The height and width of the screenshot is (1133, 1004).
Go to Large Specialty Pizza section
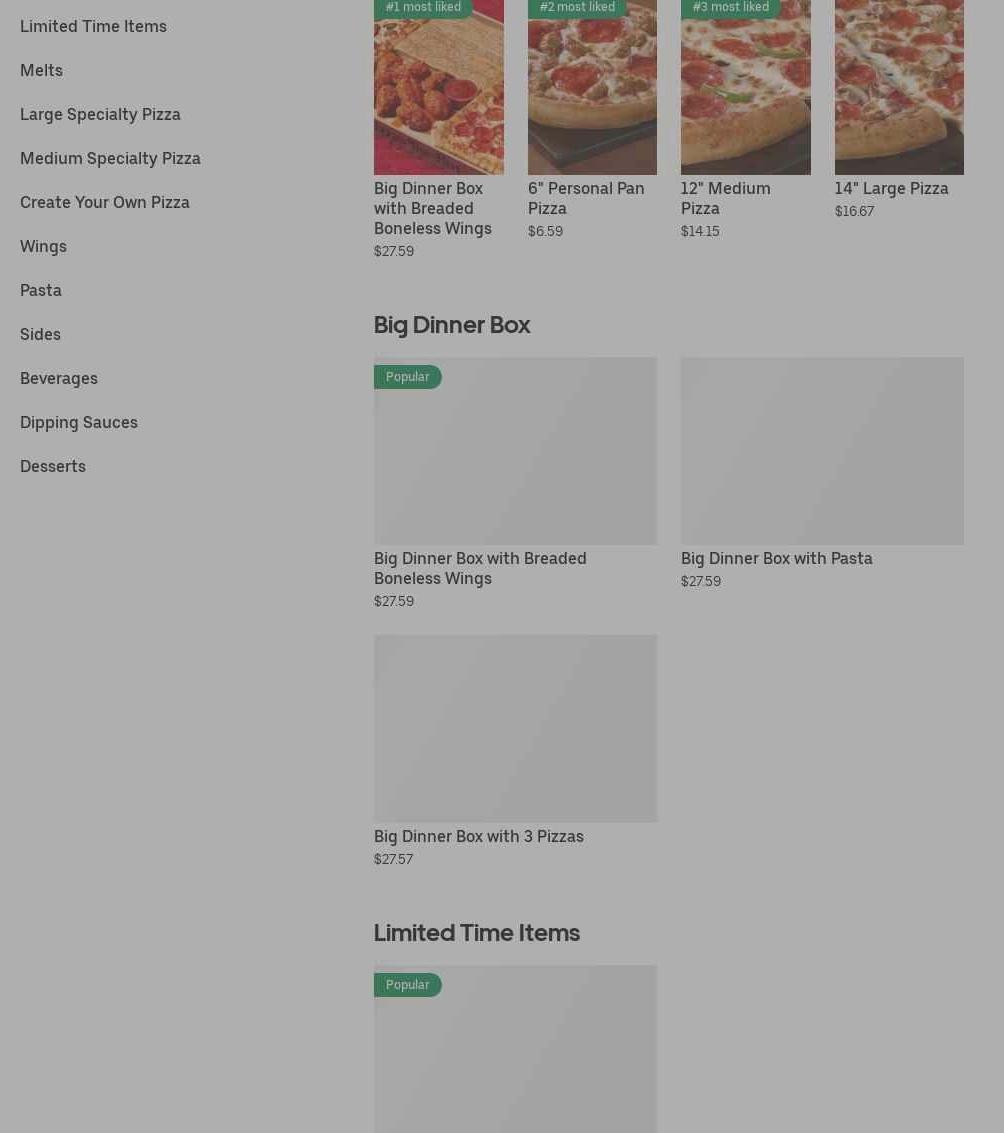click(100, 114)
